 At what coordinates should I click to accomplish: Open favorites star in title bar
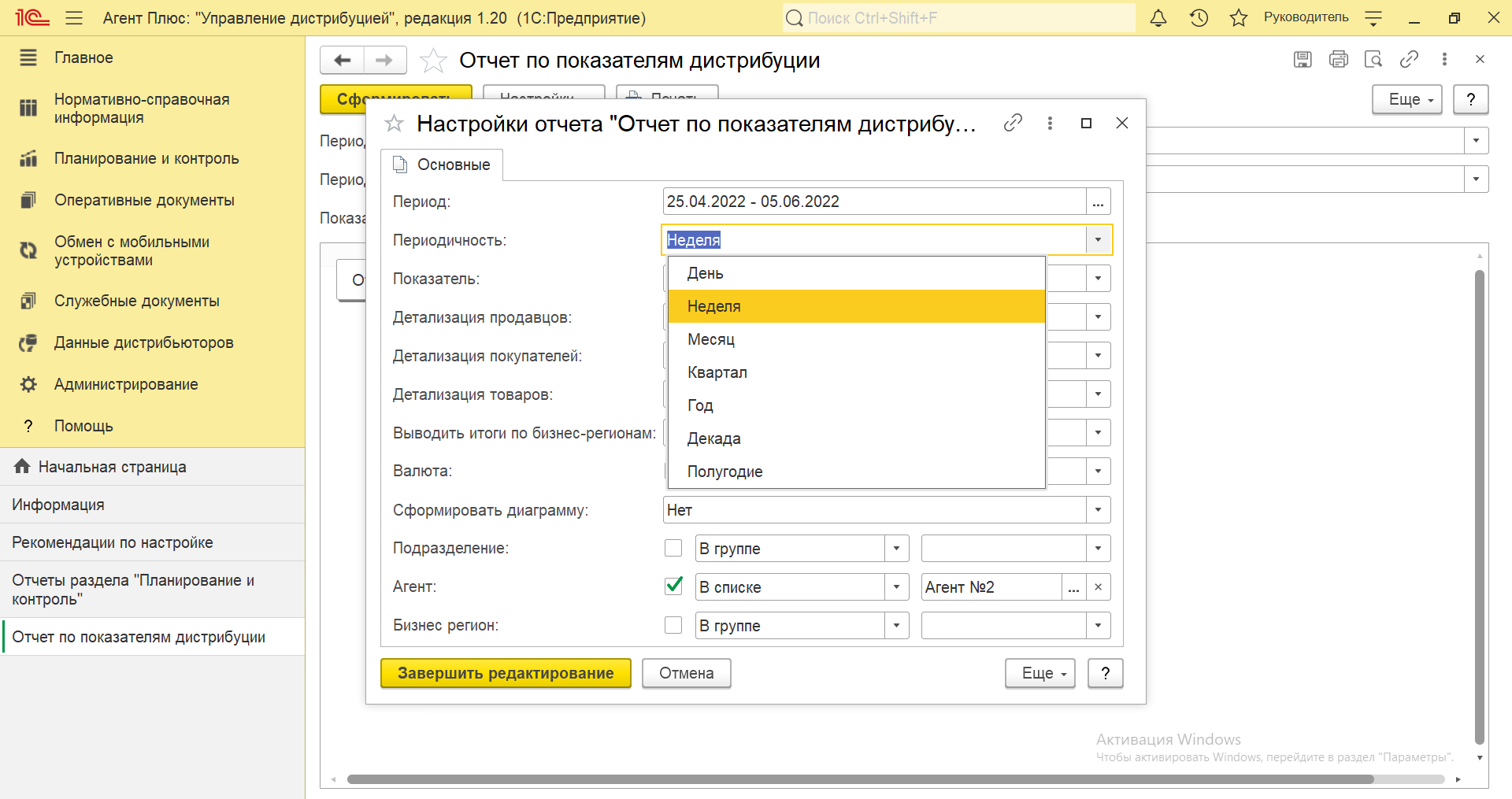1239,17
